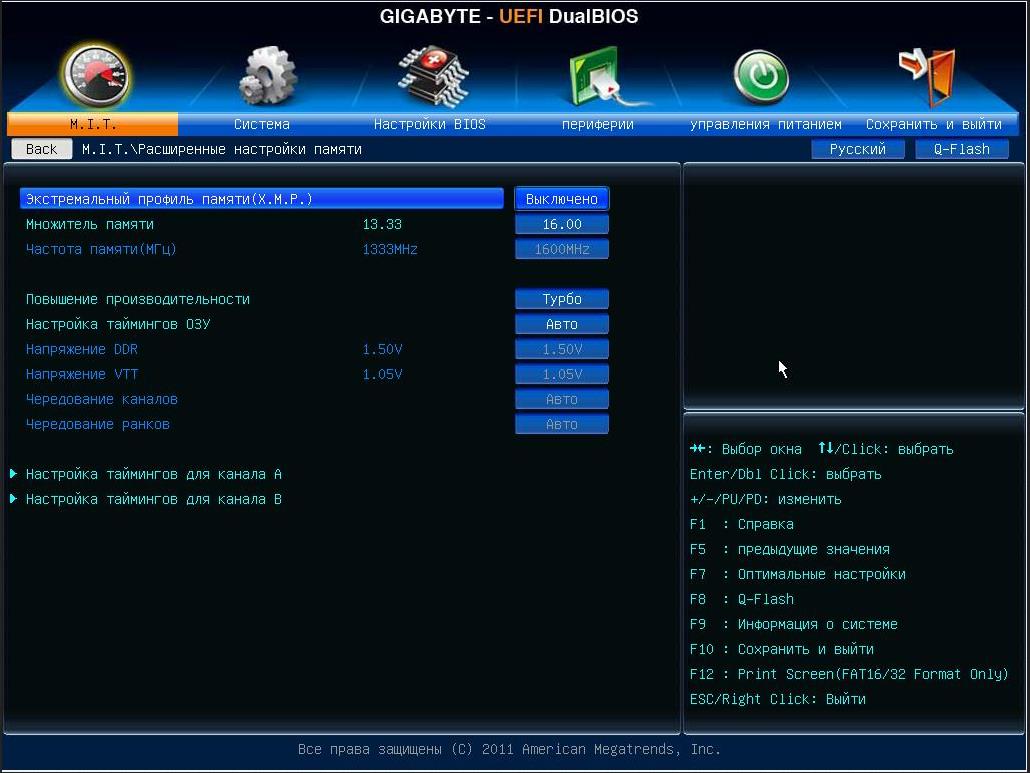Change memory multiplier value 16.00
This screenshot has width=1030, height=773.
[561, 224]
